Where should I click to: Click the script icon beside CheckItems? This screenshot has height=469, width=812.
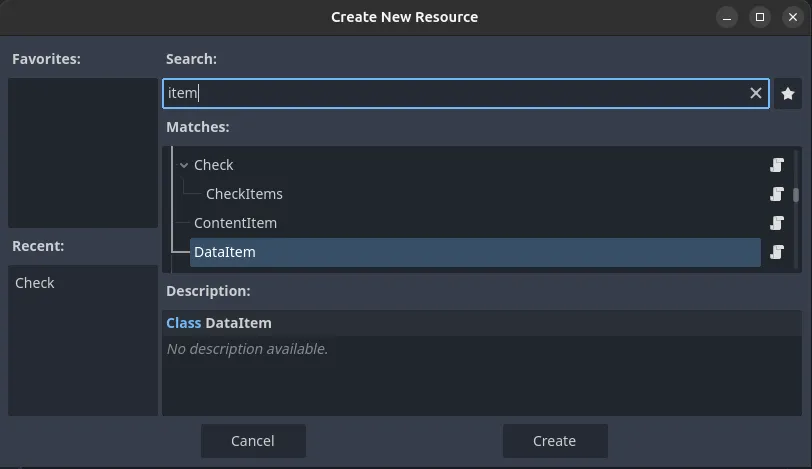coord(776,194)
